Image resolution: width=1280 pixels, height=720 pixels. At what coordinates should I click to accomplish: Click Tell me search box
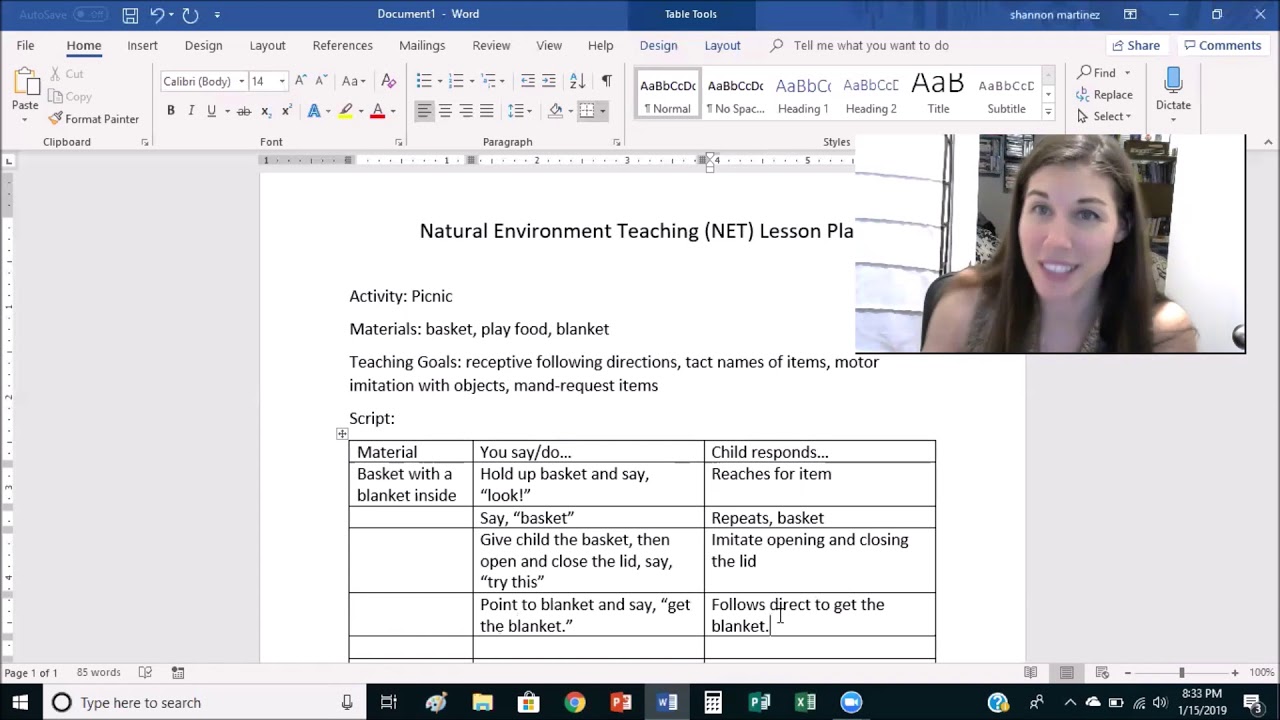pyautogui.click(x=871, y=45)
